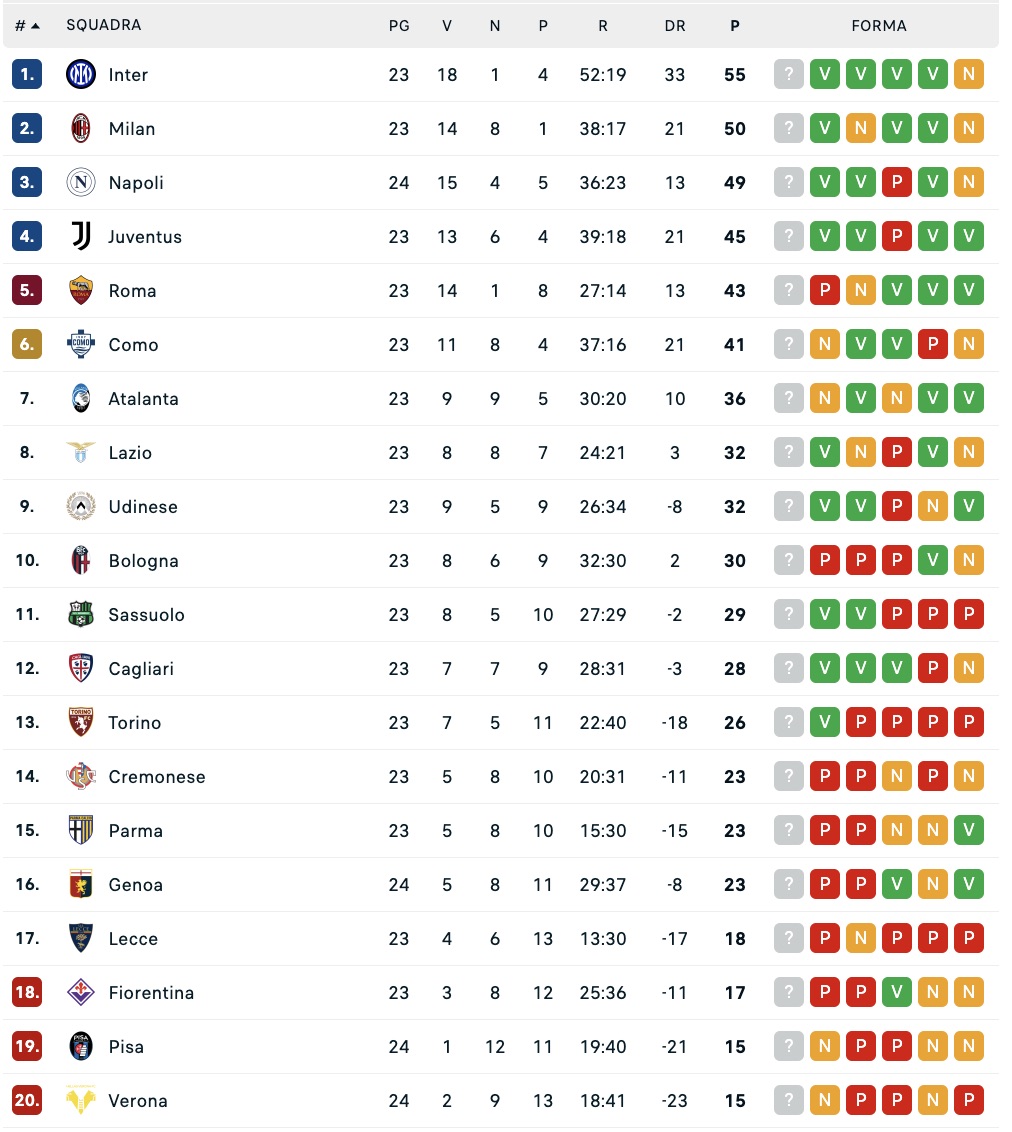Sort the table by PG column
The image size is (1012, 1132).
point(399,26)
